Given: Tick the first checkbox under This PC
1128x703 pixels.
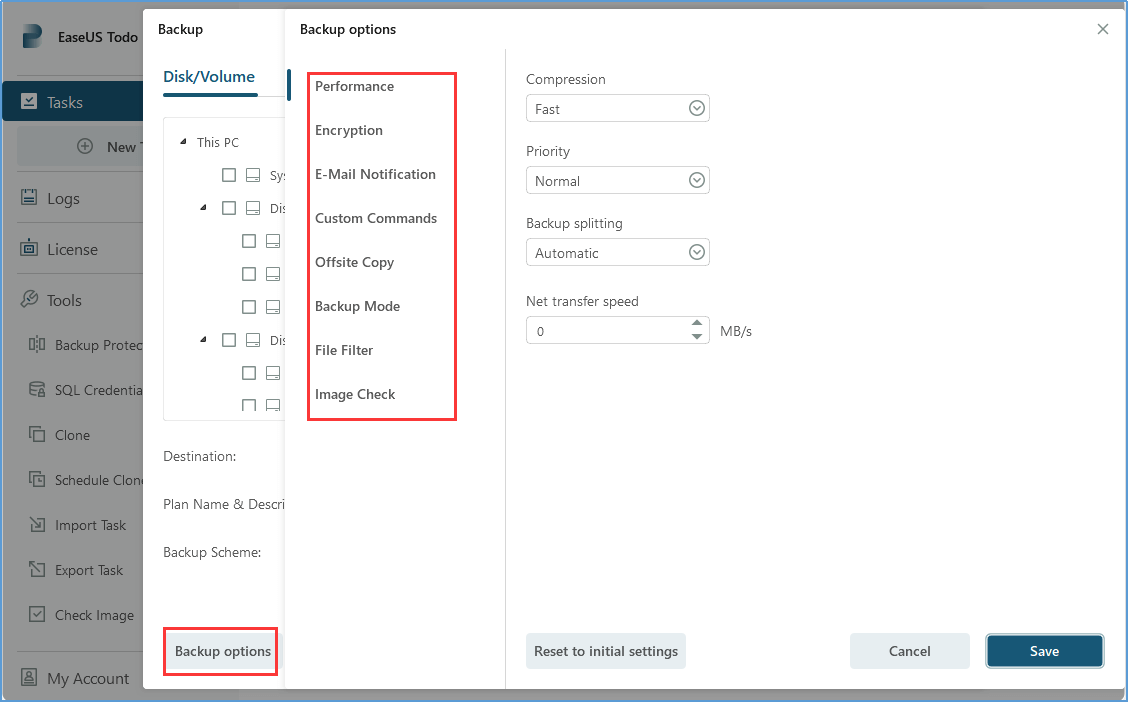Looking at the screenshot, I should [x=229, y=175].
